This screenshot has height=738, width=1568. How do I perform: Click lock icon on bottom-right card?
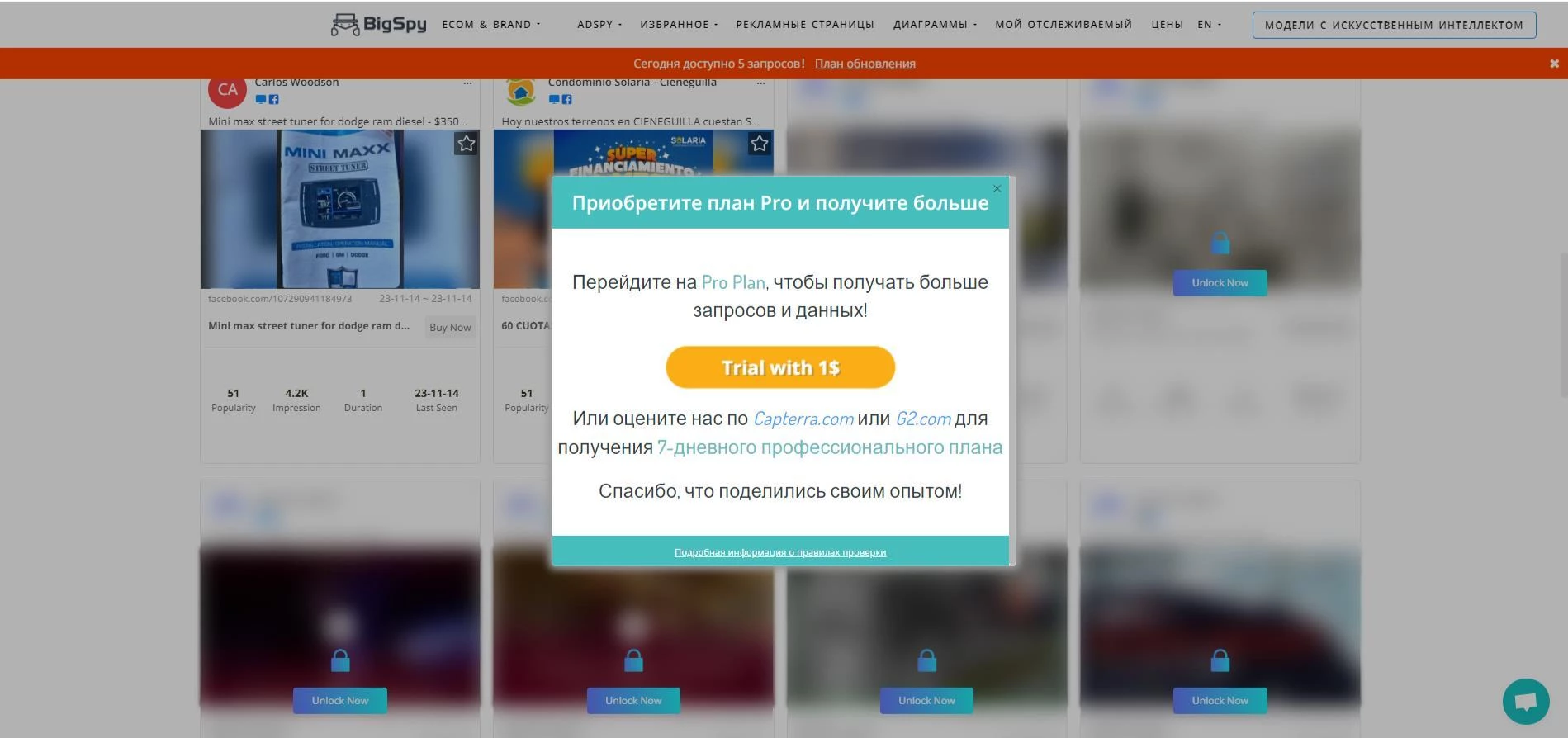coord(1220,660)
